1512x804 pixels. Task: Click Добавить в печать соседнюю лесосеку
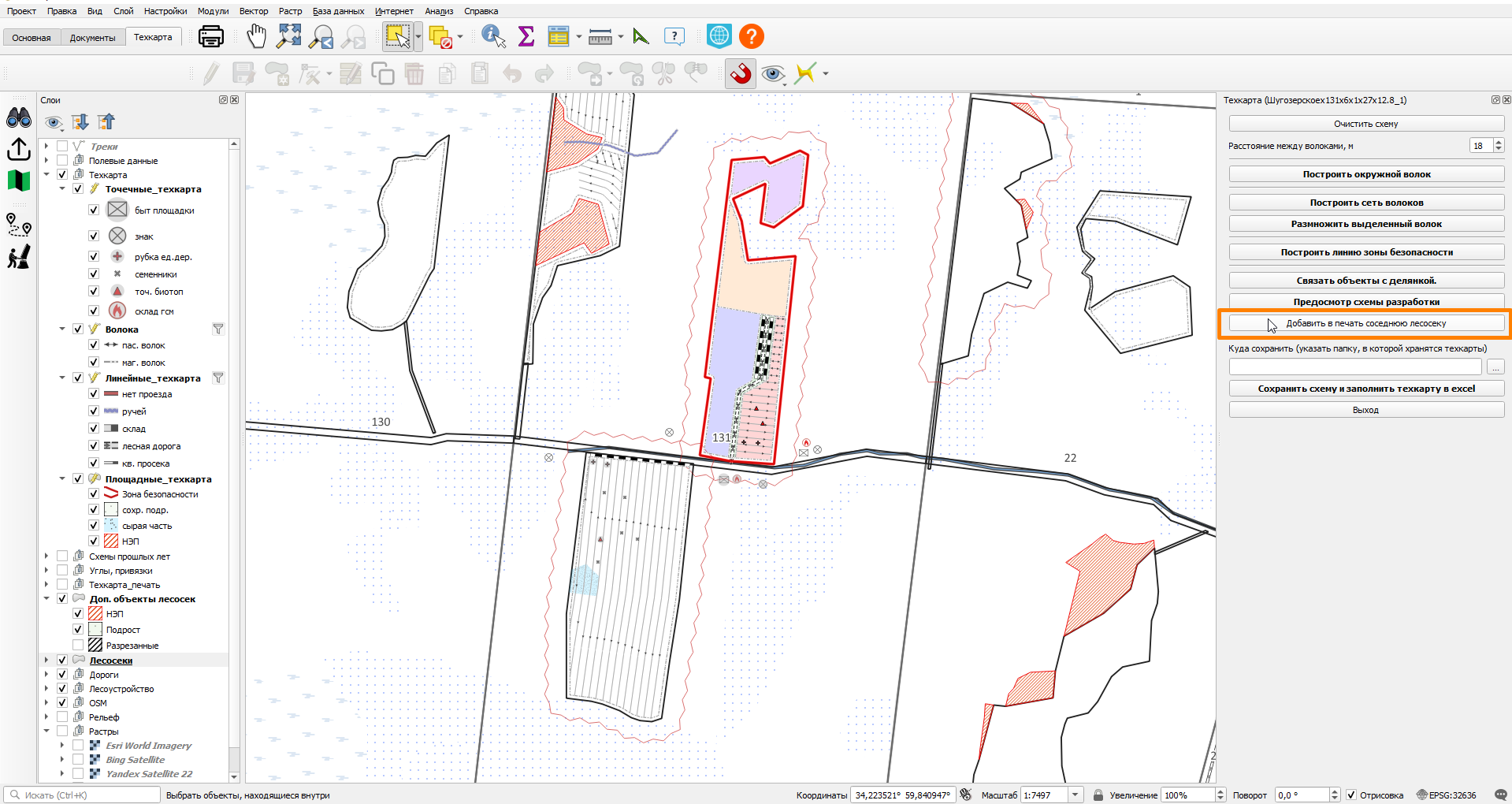1366,323
